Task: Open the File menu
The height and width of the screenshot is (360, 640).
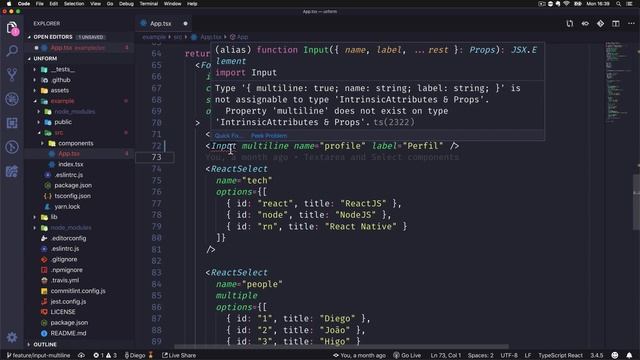Action: (40, 4)
